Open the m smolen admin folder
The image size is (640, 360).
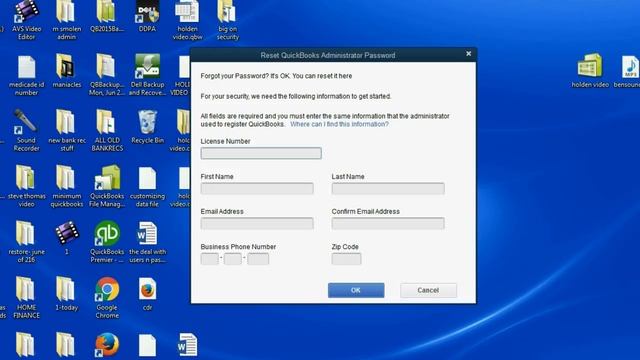pyautogui.click(x=67, y=20)
